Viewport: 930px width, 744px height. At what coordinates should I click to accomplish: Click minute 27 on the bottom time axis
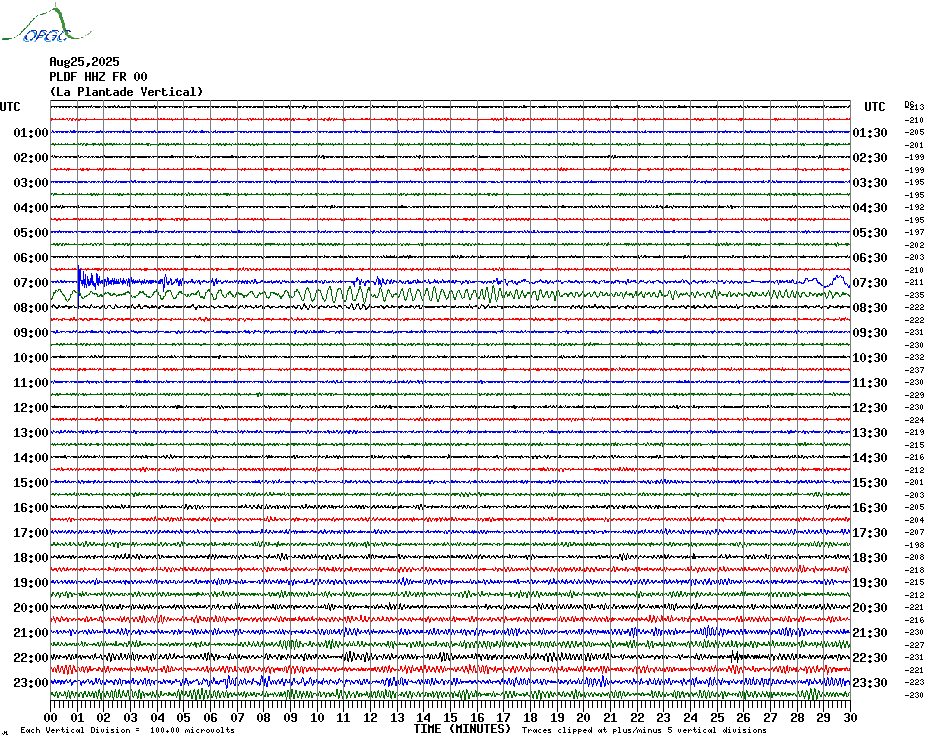click(x=770, y=718)
